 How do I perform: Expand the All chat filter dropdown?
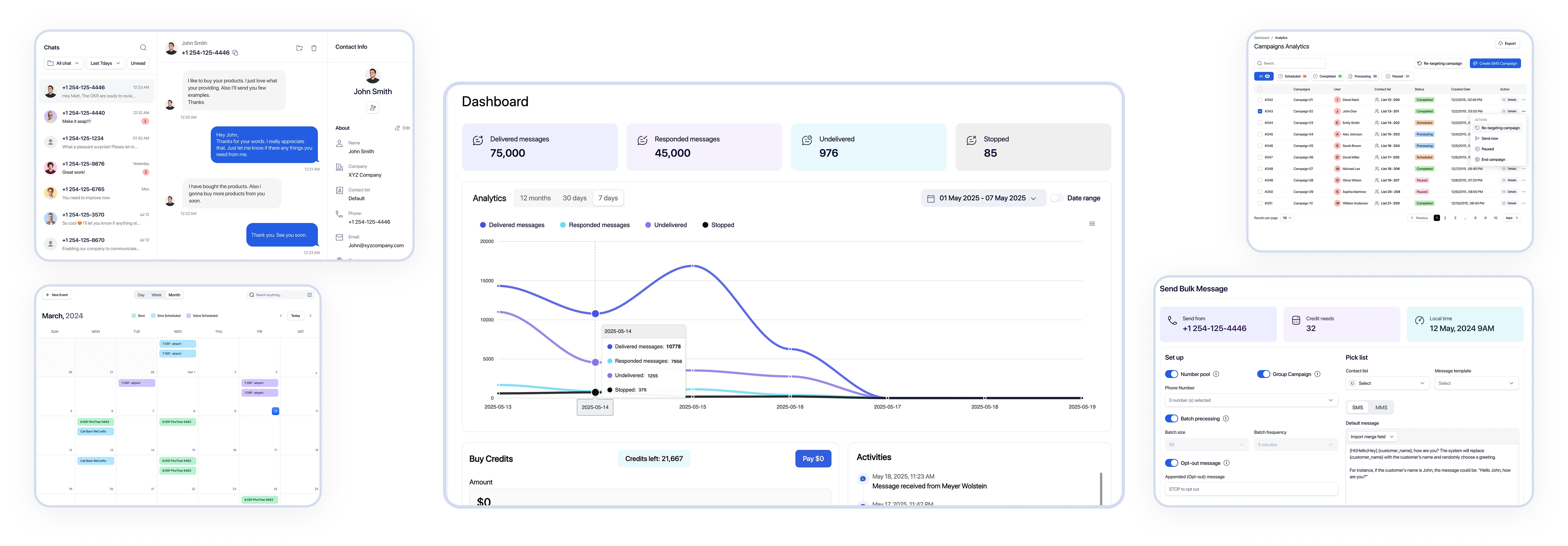point(63,63)
